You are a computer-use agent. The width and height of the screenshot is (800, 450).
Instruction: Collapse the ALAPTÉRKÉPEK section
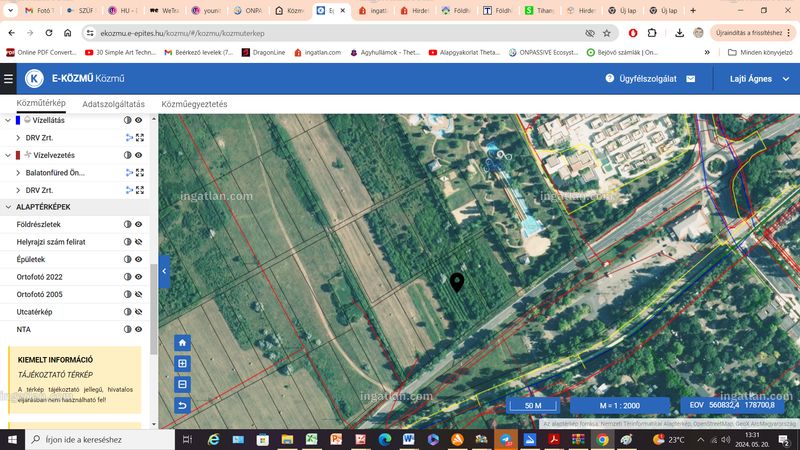[x=8, y=207]
